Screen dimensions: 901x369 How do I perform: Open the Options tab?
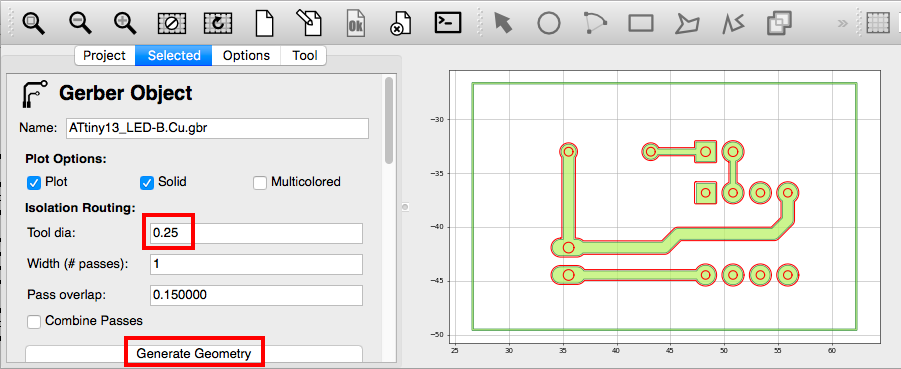(x=247, y=56)
